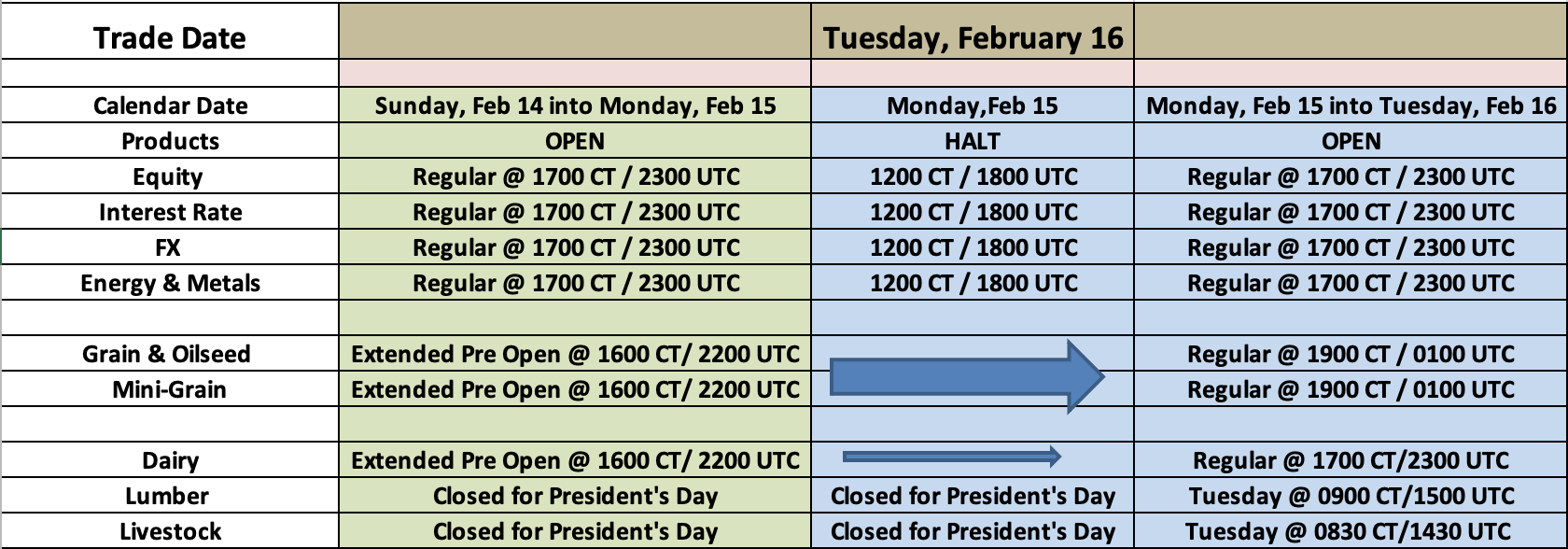Select Livestock Tuesday @ 0830 CT cell
The width and height of the screenshot is (1568, 549).
pos(1351,531)
